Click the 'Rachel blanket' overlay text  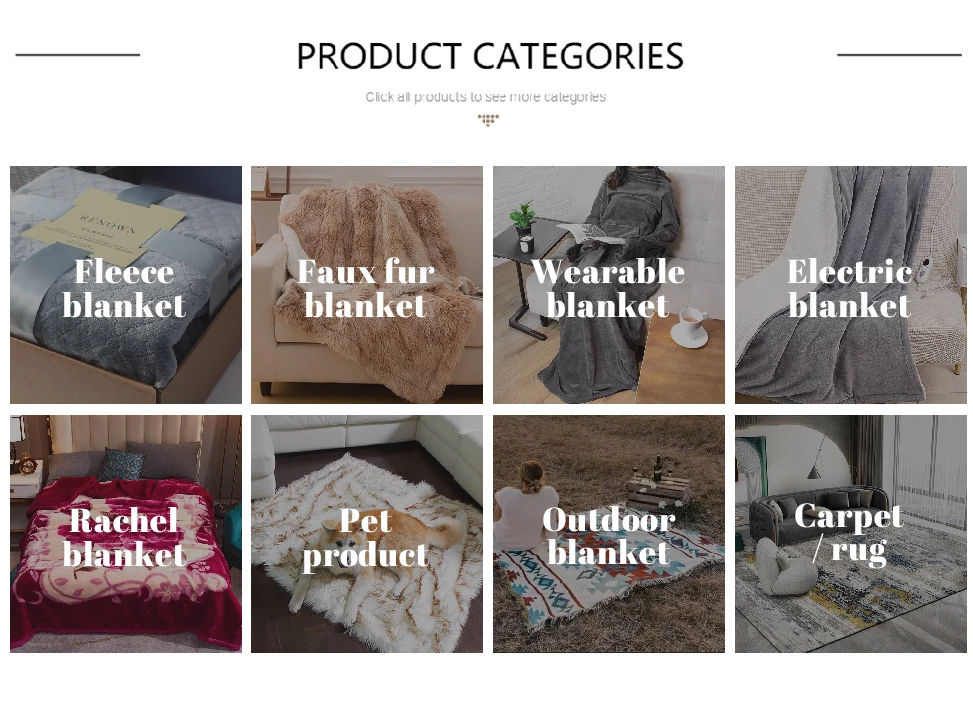(124, 537)
